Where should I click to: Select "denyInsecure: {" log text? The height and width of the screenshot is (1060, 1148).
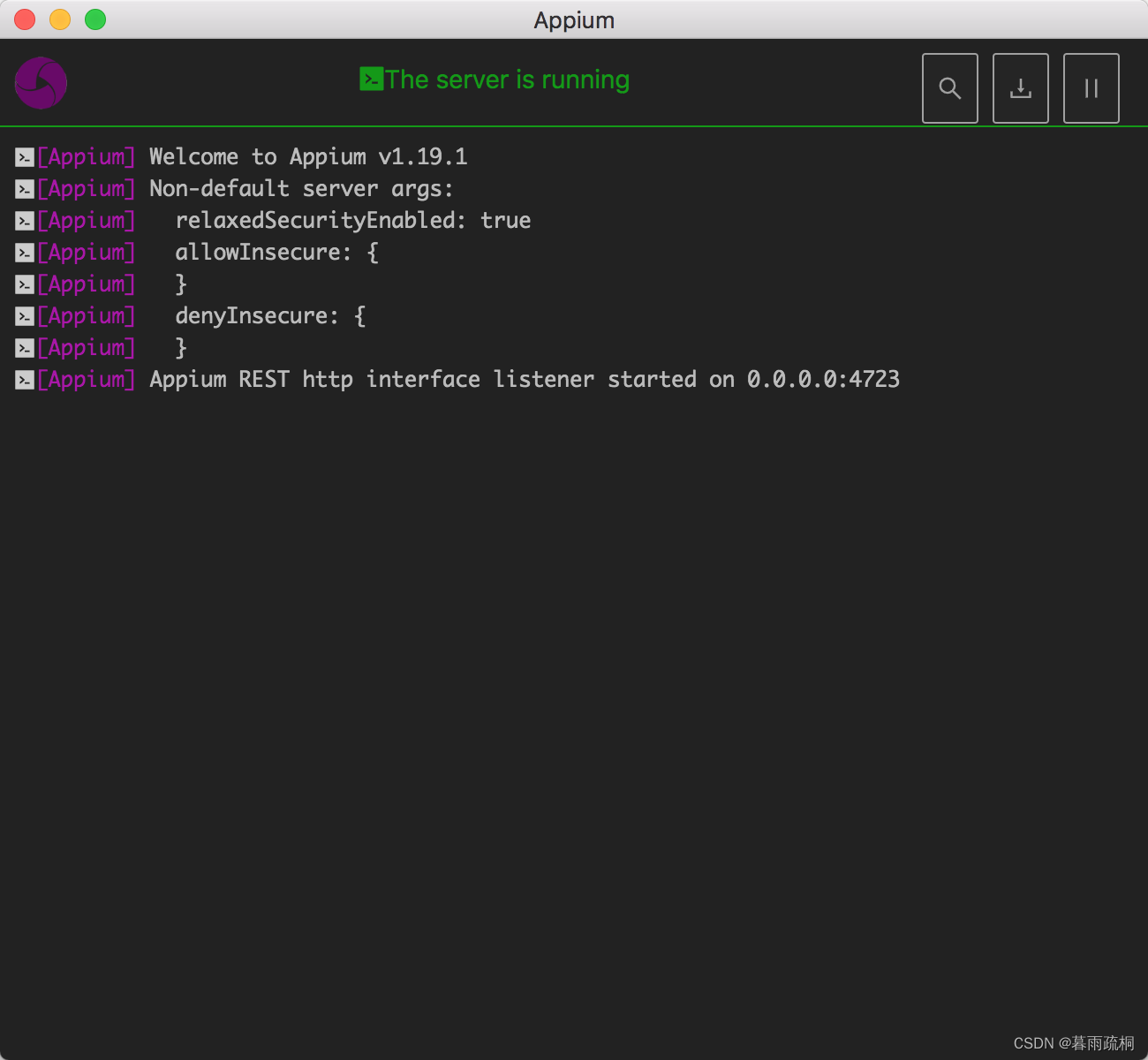point(270,316)
